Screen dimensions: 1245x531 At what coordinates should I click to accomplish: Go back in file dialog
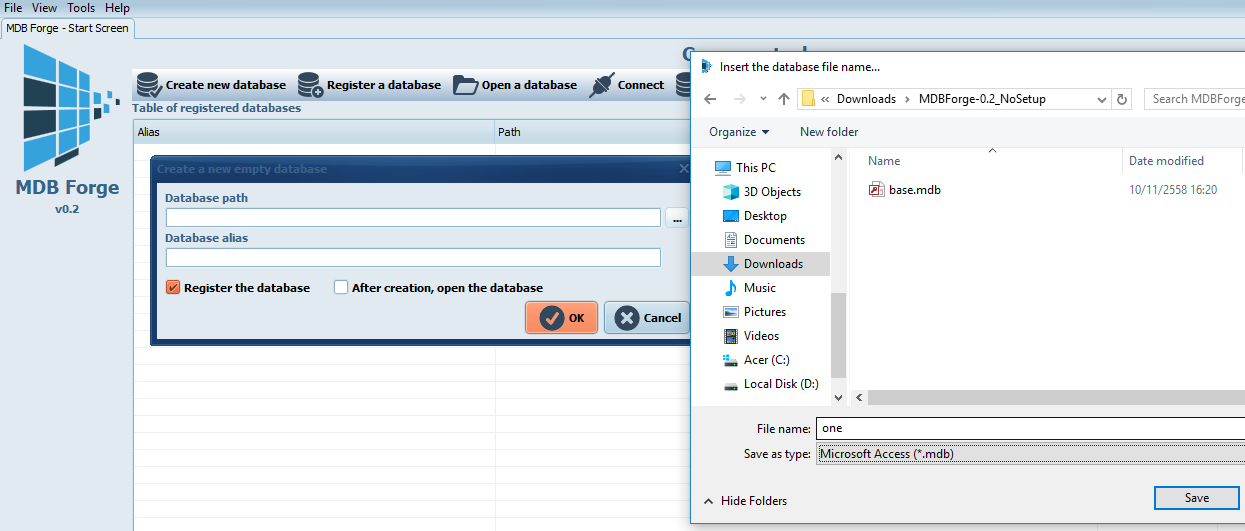click(x=710, y=99)
